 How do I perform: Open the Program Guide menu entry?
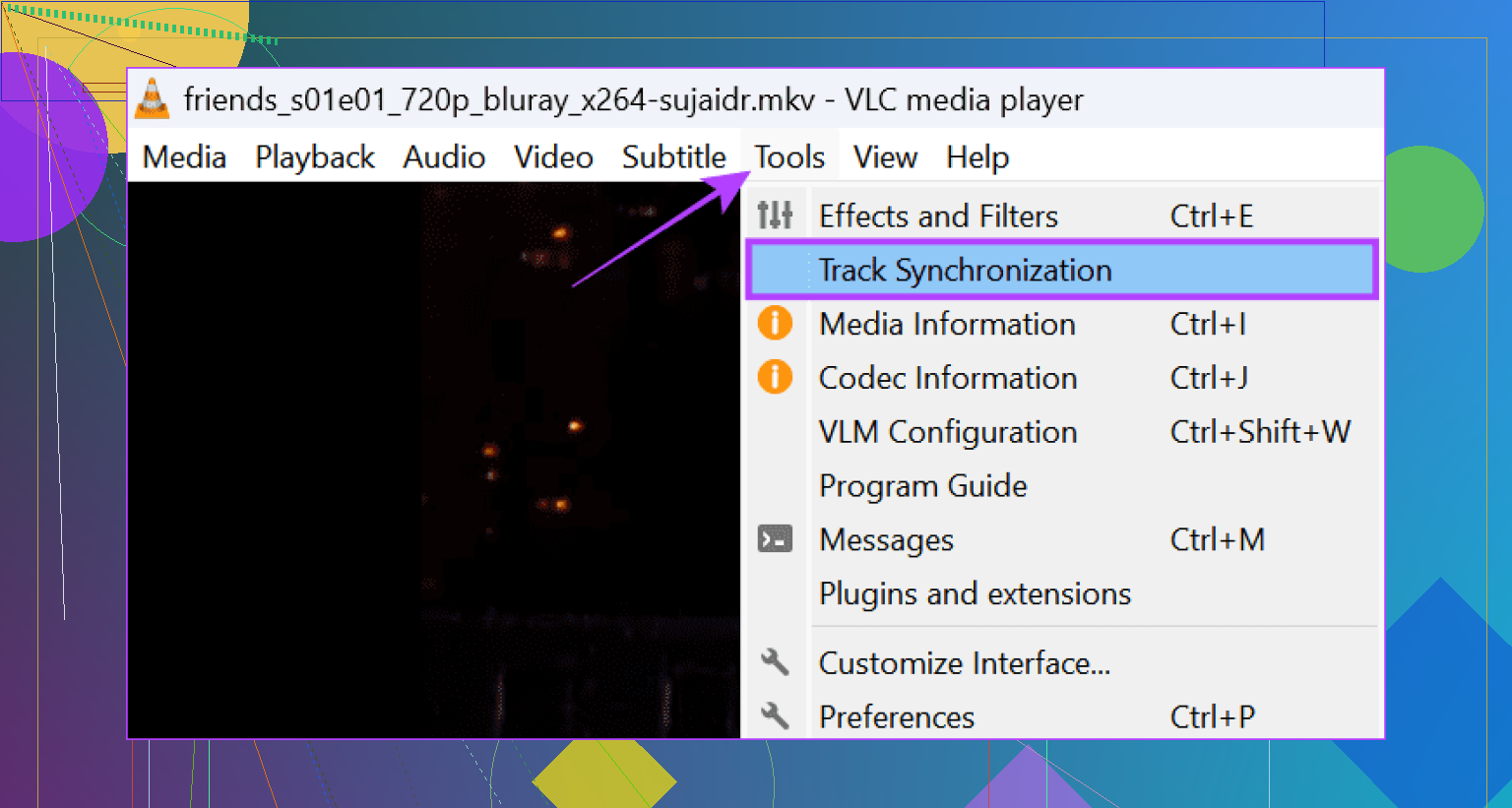tap(922, 486)
